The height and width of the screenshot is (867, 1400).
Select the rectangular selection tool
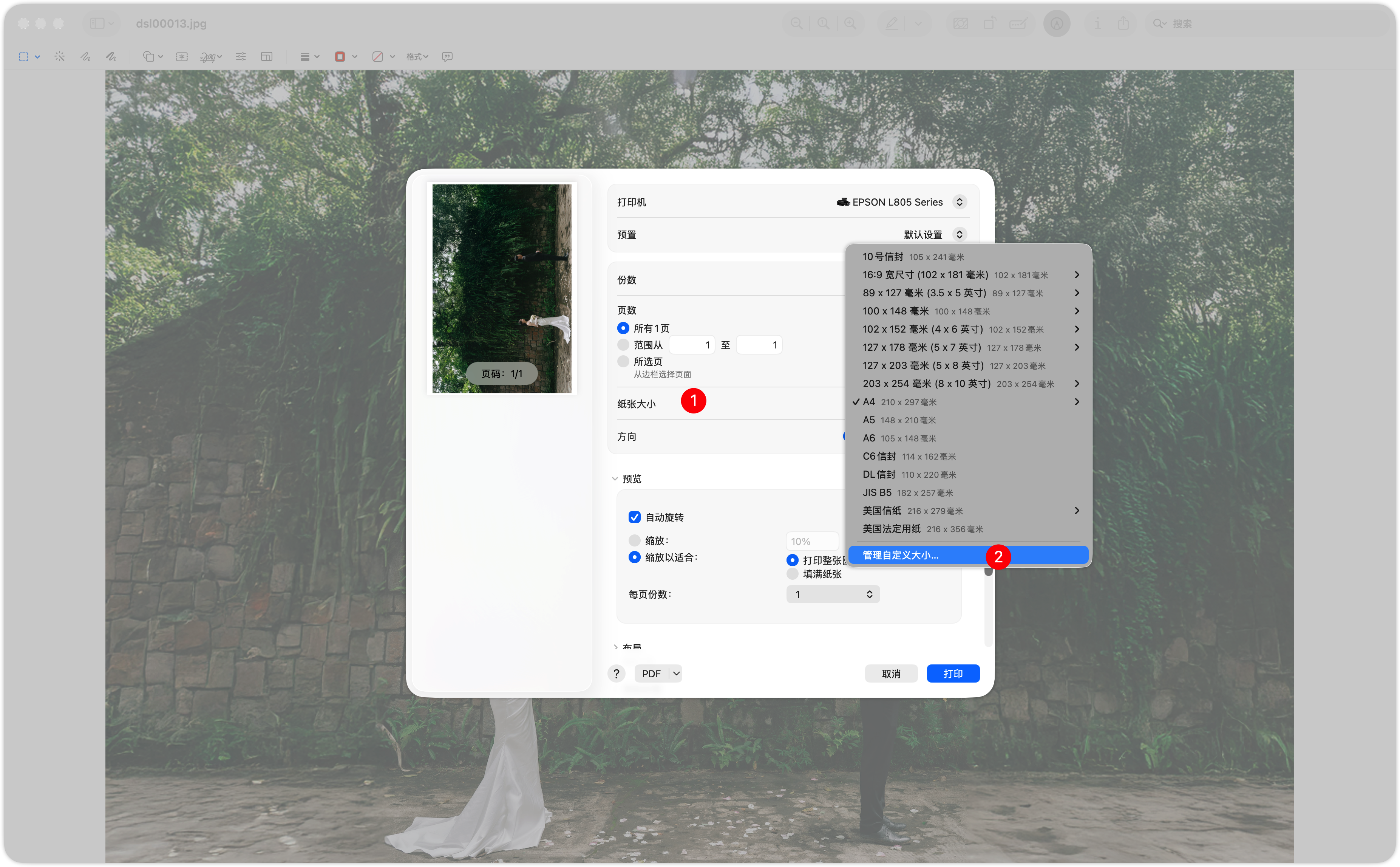(23, 57)
